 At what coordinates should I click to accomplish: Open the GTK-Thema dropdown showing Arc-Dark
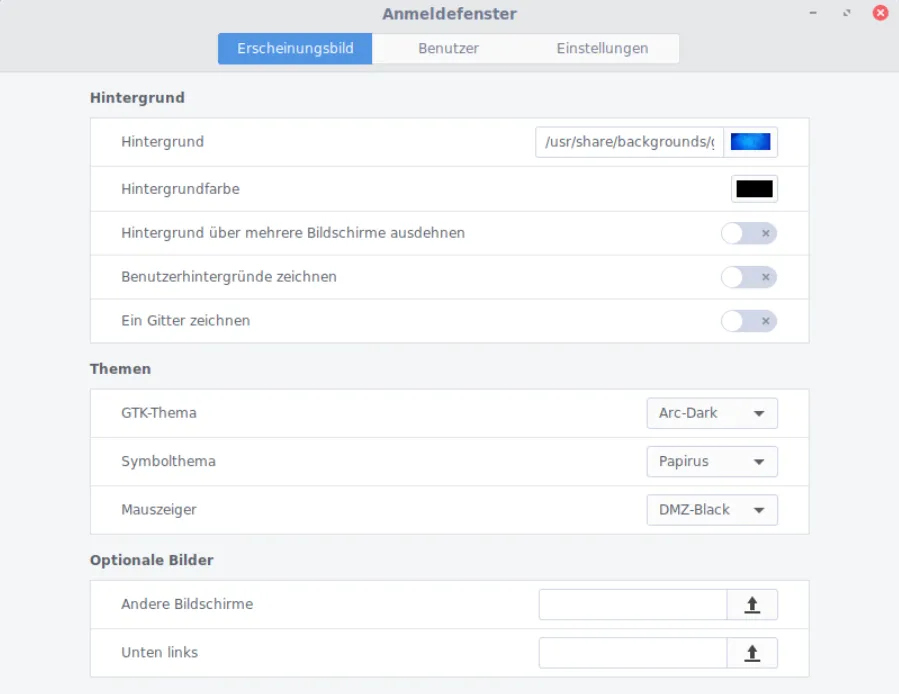[x=711, y=413]
